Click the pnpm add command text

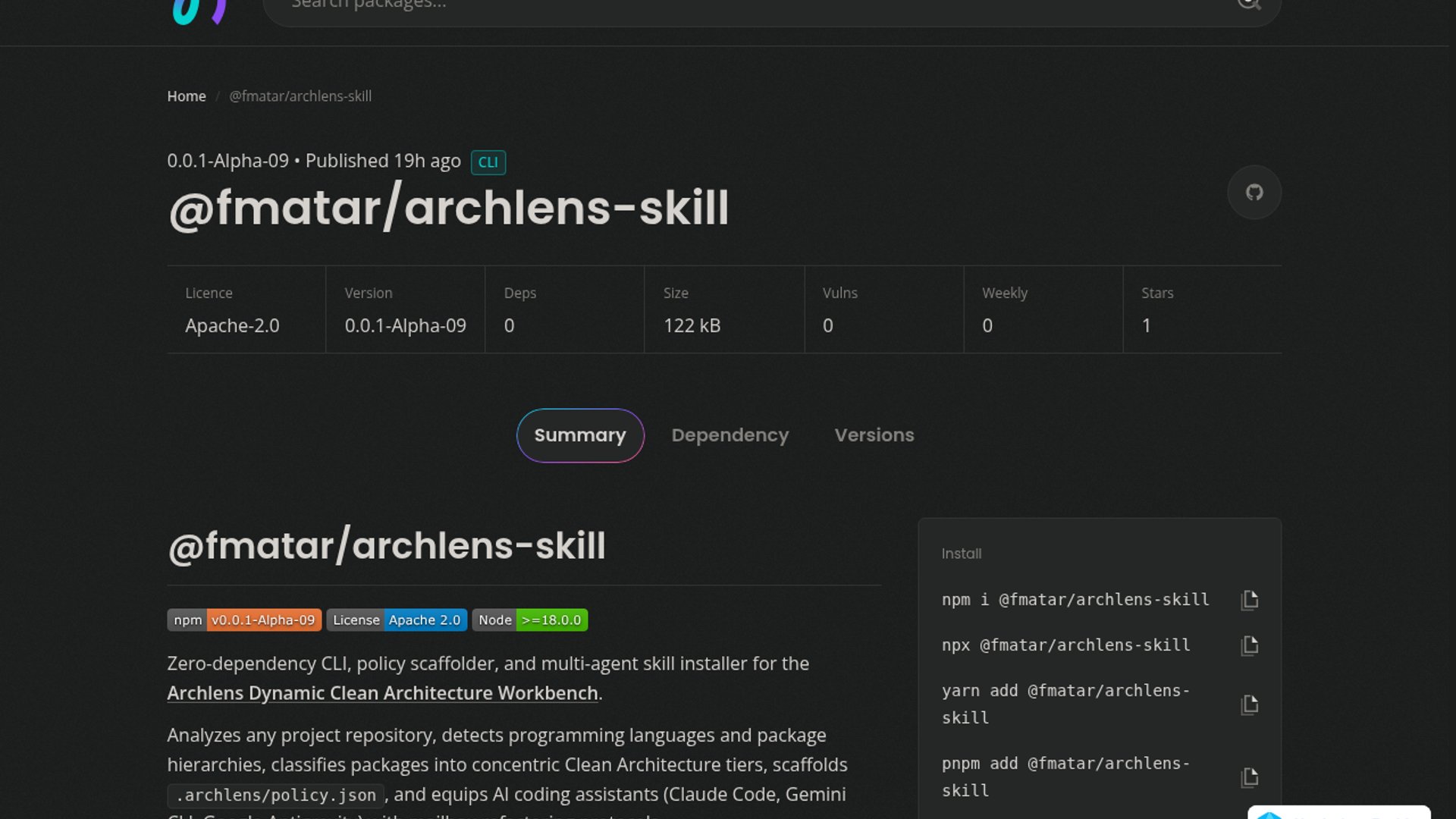click(x=1065, y=777)
